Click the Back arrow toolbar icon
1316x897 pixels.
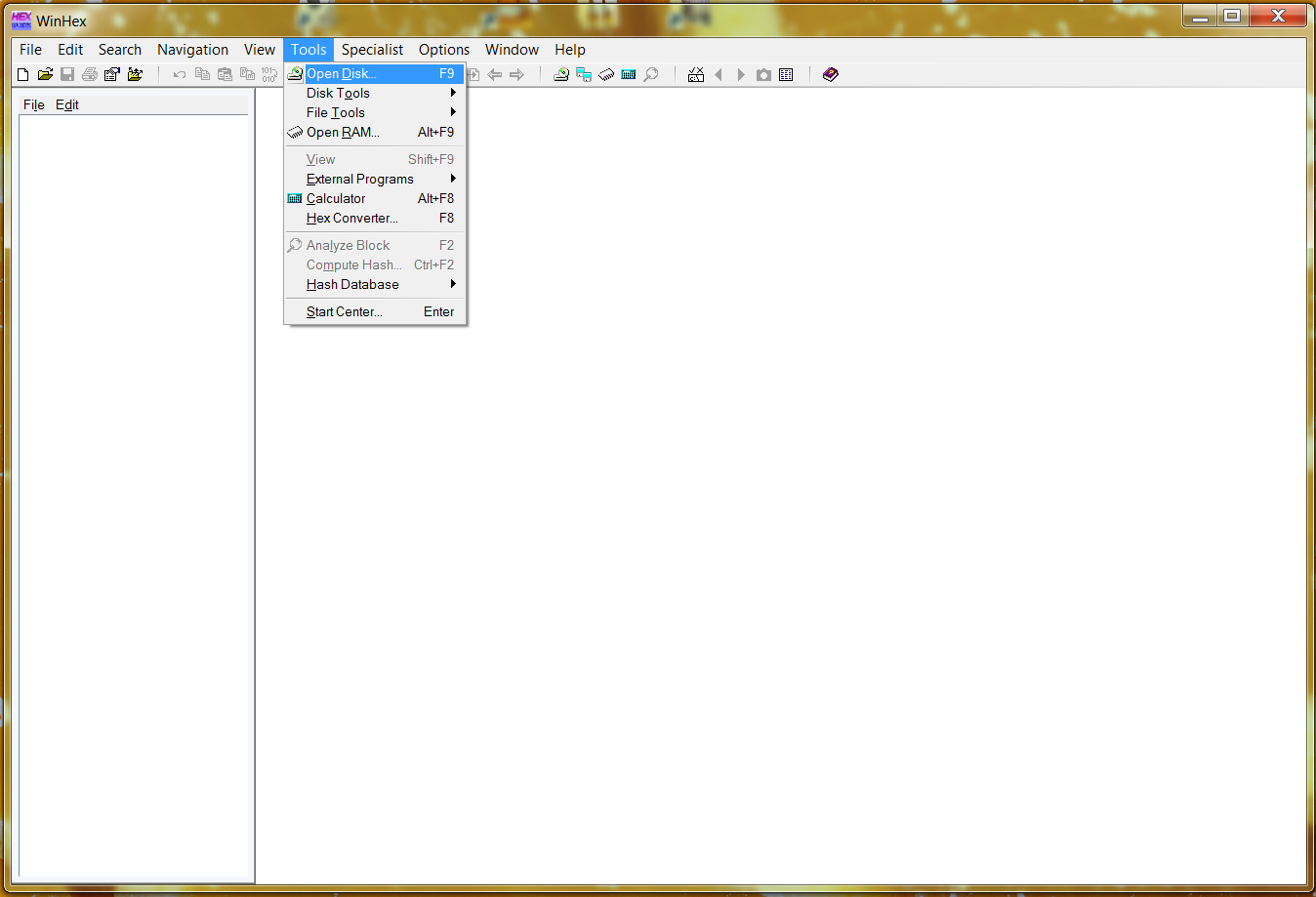coord(495,74)
